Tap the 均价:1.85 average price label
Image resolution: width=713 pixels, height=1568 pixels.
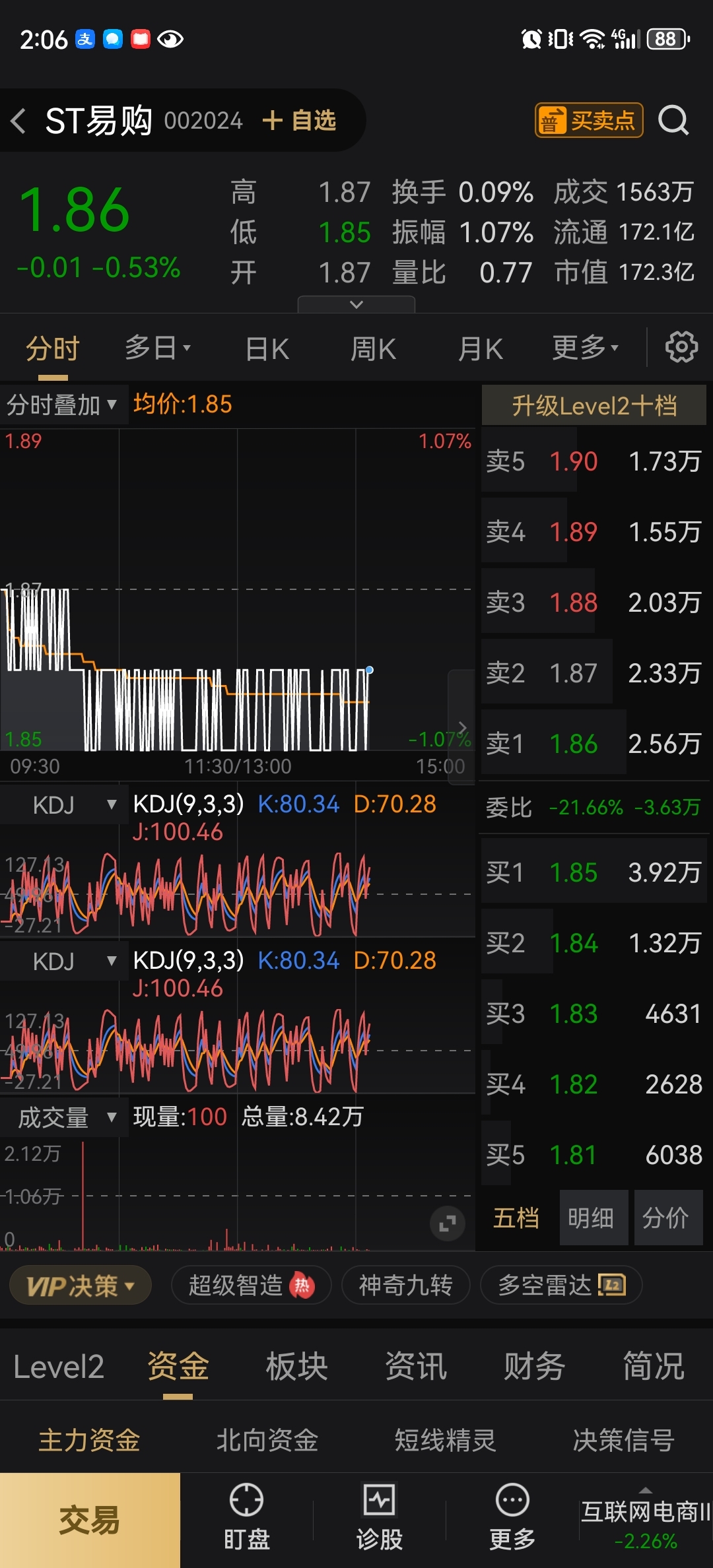pyautogui.click(x=183, y=404)
